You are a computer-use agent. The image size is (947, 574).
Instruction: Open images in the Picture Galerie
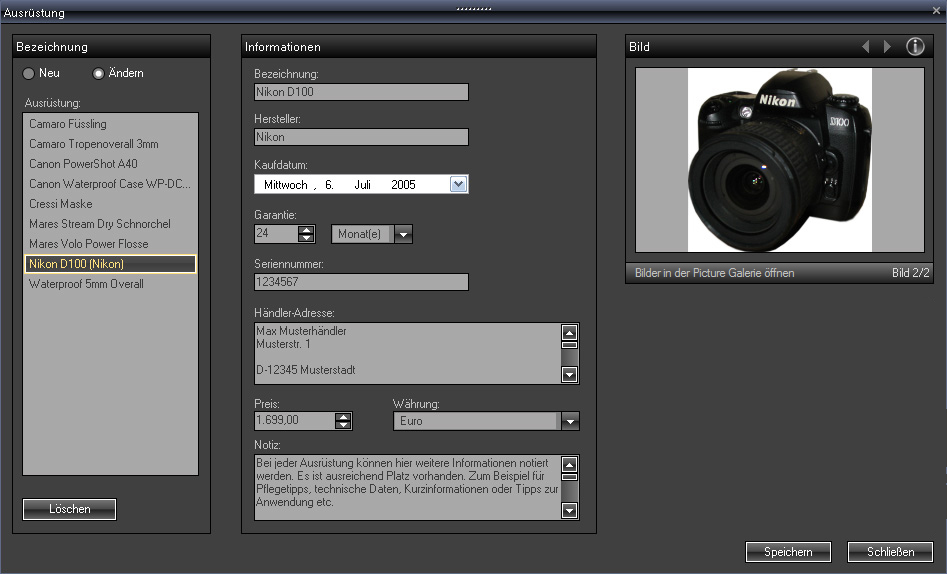(x=714, y=273)
